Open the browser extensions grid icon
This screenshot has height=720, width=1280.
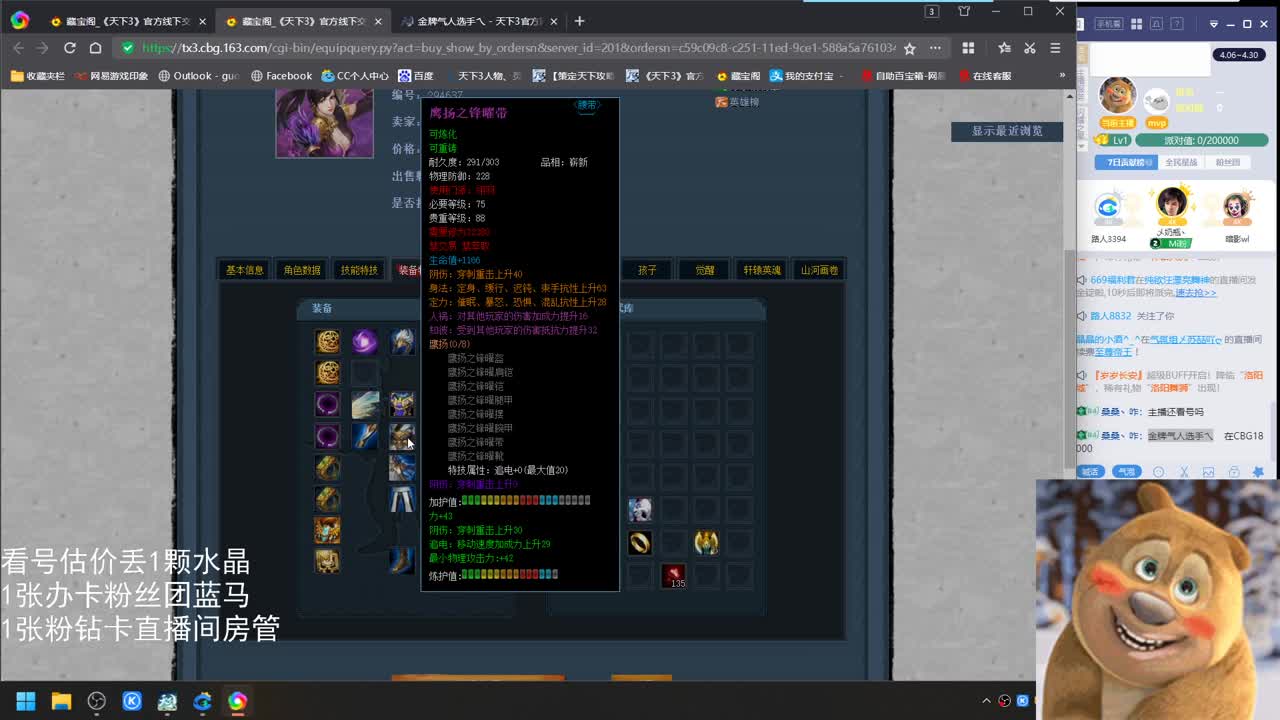[968, 48]
